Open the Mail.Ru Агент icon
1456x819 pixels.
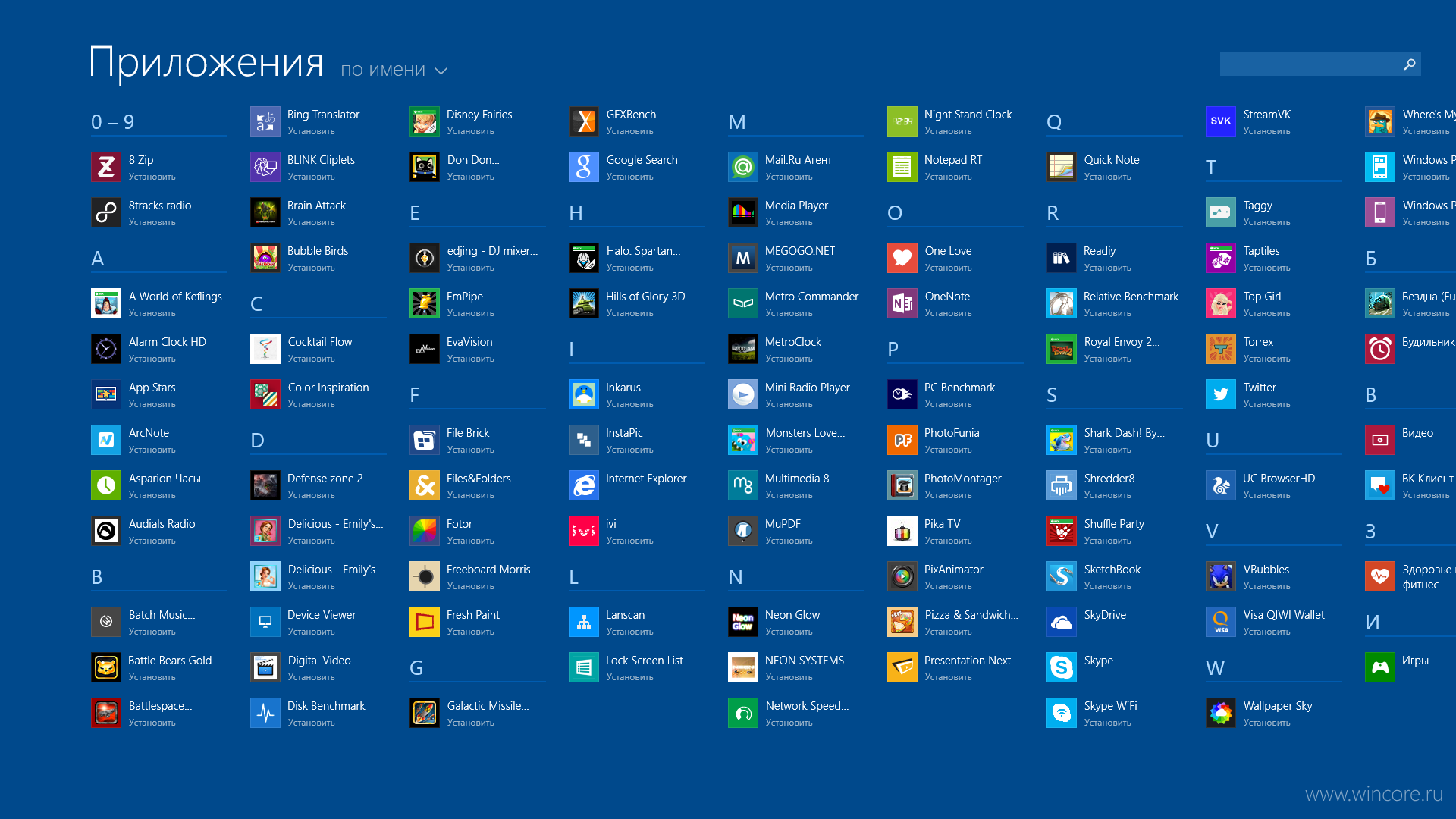[x=743, y=167]
